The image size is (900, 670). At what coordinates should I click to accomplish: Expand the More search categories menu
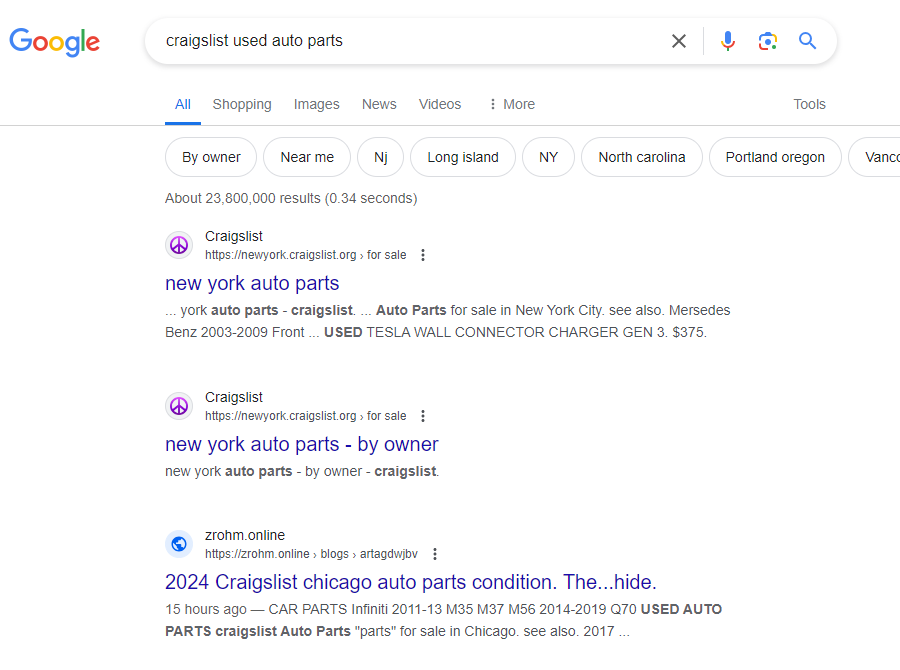(511, 104)
